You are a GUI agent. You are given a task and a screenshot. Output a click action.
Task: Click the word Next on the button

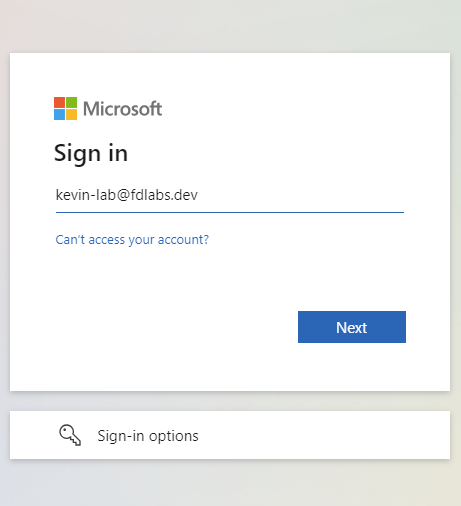tap(352, 328)
